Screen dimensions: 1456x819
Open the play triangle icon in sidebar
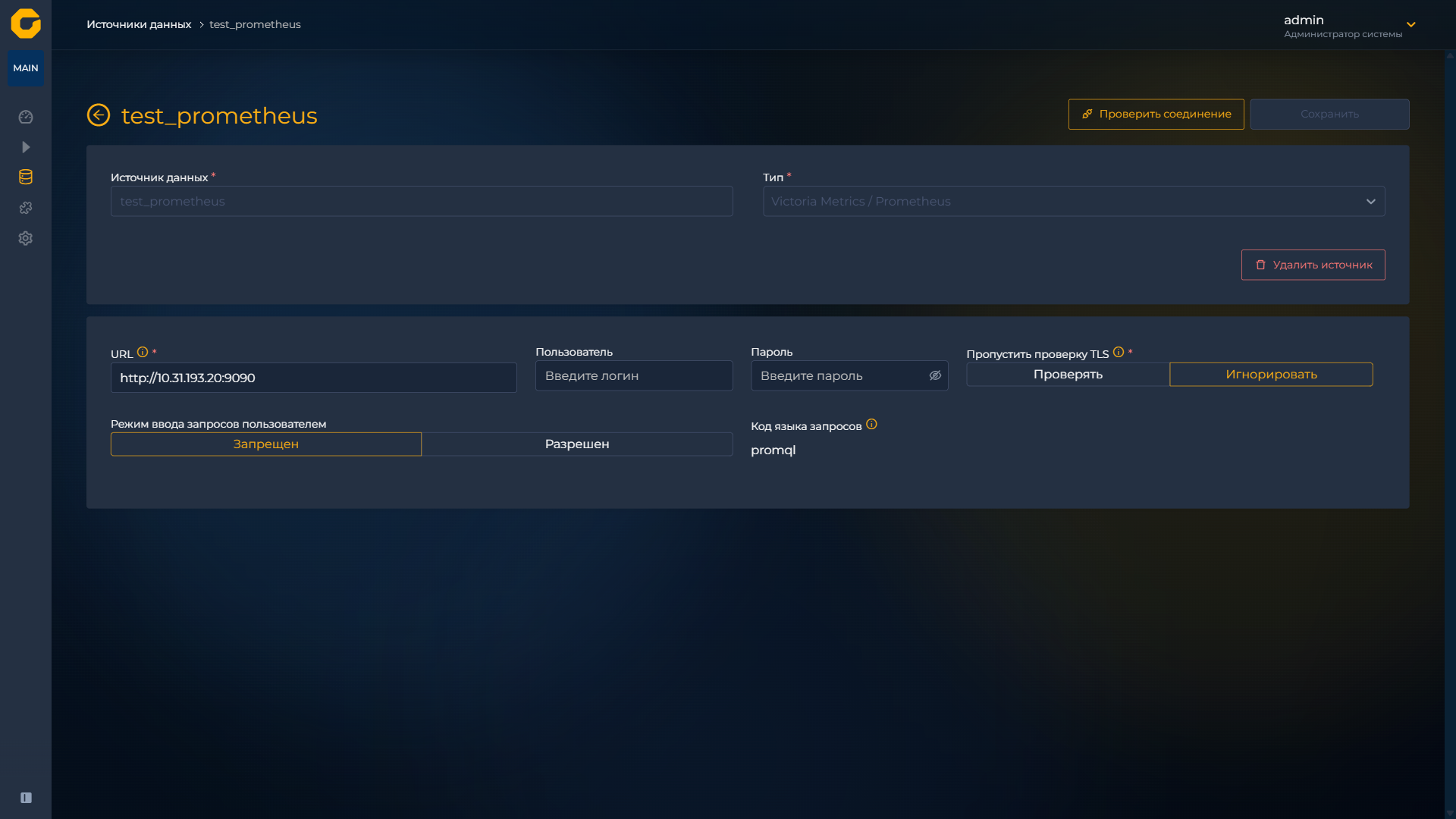26,147
